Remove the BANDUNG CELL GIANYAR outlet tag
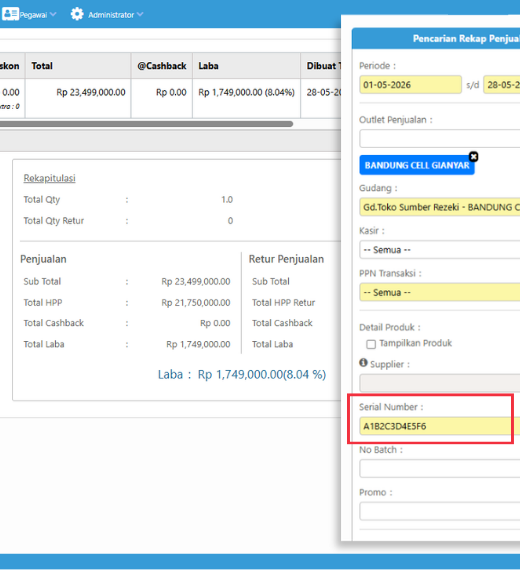Viewport: 520px width, 570px height. pyautogui.click(x=473, y=157)
